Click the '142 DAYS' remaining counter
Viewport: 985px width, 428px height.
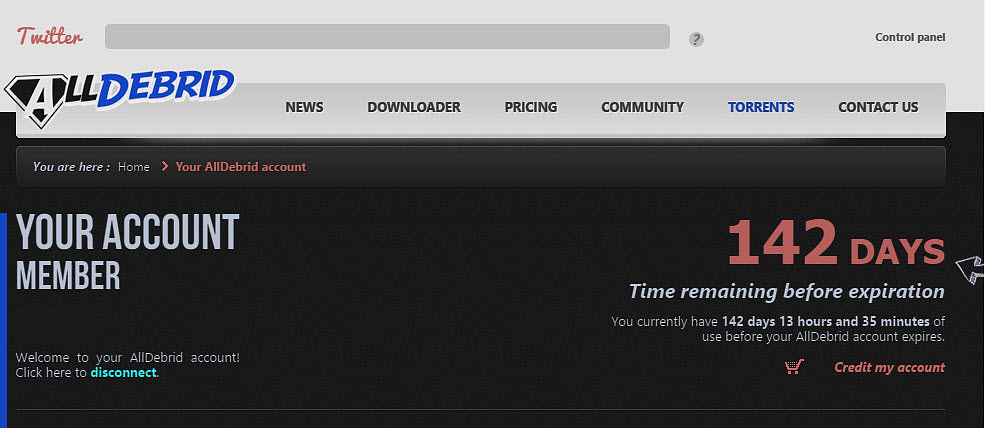pyautogui.click(x=835, y=245)
